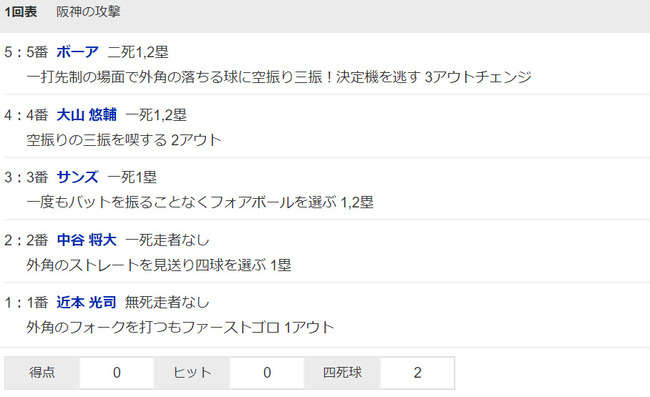650x397 pixels.
Task: Click サンズ walk description フォアボールを選ぶ
Action: point(200,202)
